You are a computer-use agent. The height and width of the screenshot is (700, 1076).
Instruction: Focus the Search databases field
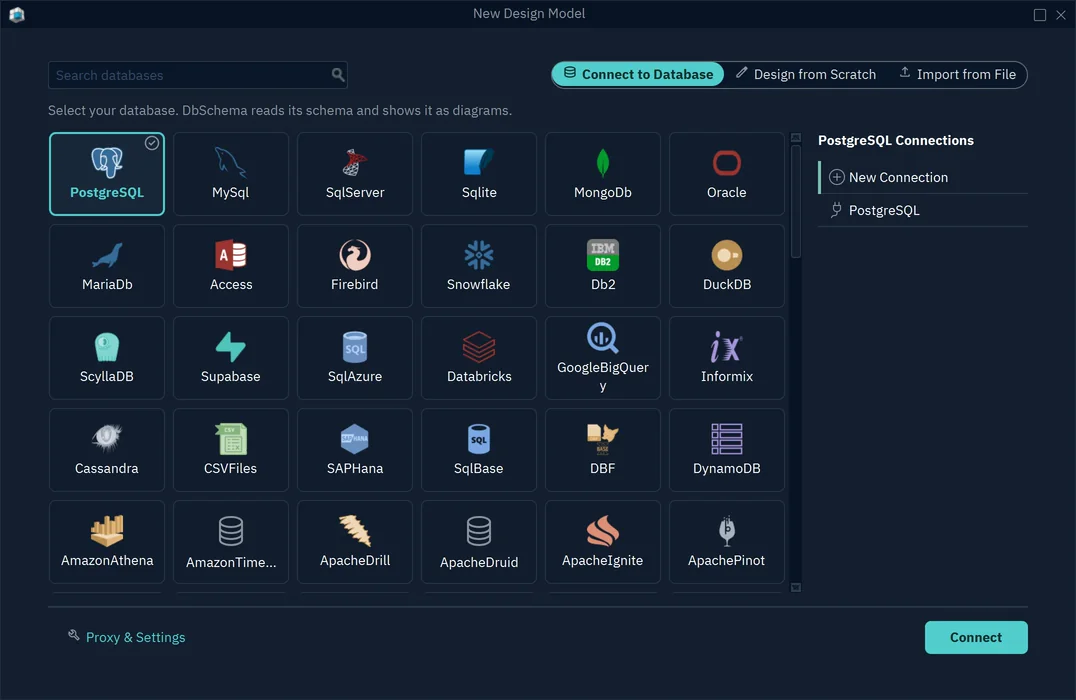click(198, 75)
